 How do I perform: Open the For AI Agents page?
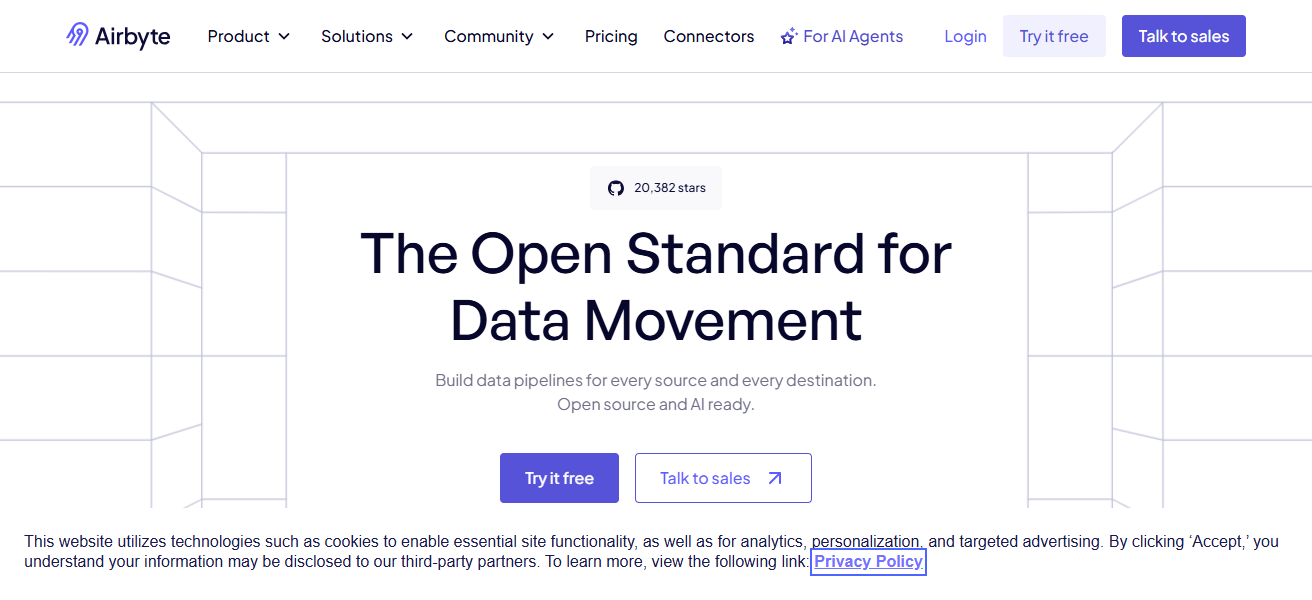(x=852, y=36)
